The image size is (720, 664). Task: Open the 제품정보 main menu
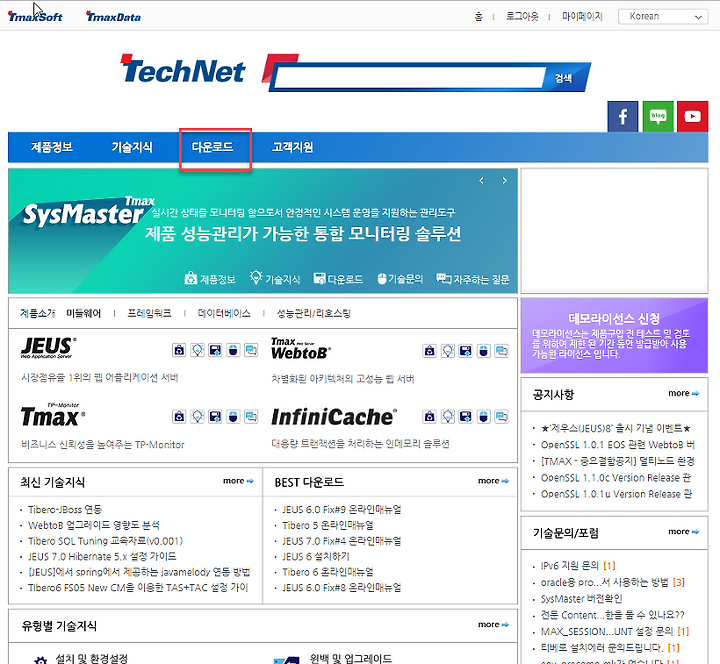pos(51,147)
